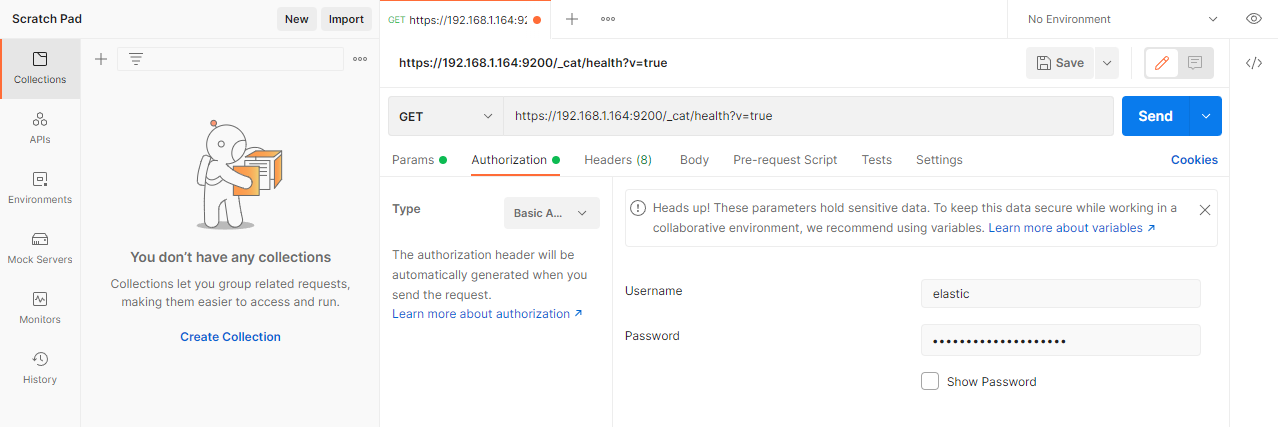Open the Monitors sidebar section
1278x427 pixels.
(x=40, y=308)
